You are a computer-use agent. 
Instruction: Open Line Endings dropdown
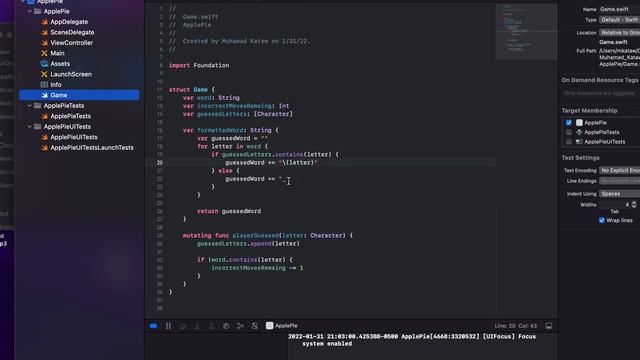coord(619,181)
